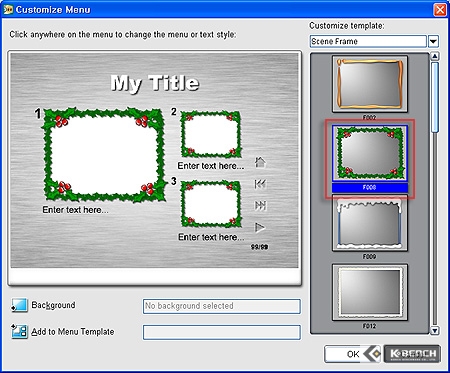The width and height of the screenshot is (450, 373).
Task: Click the Customize Menu title bar icon
Action: (x=8, y=10)
